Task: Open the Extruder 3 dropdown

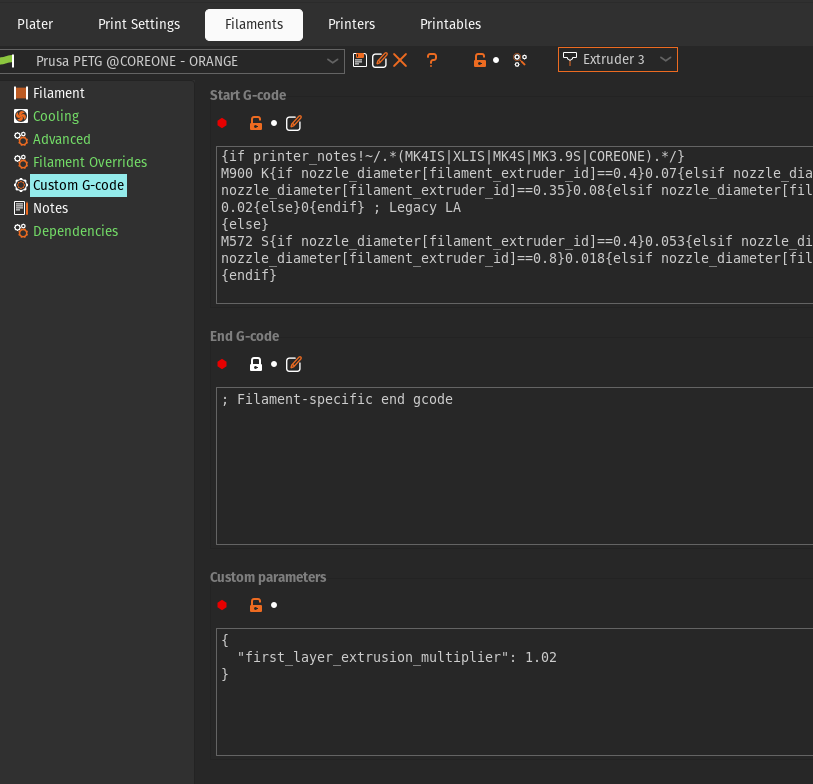Action: (x=618, y=60)
